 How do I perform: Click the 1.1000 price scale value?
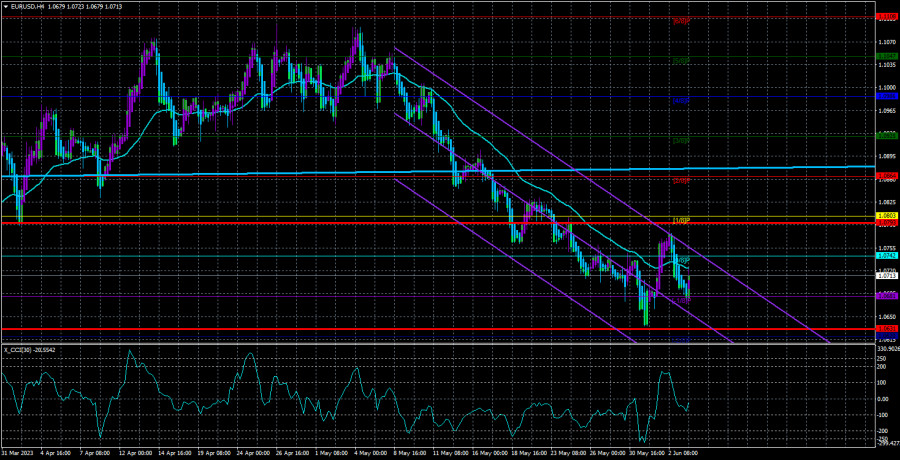[x=888, y=87]
